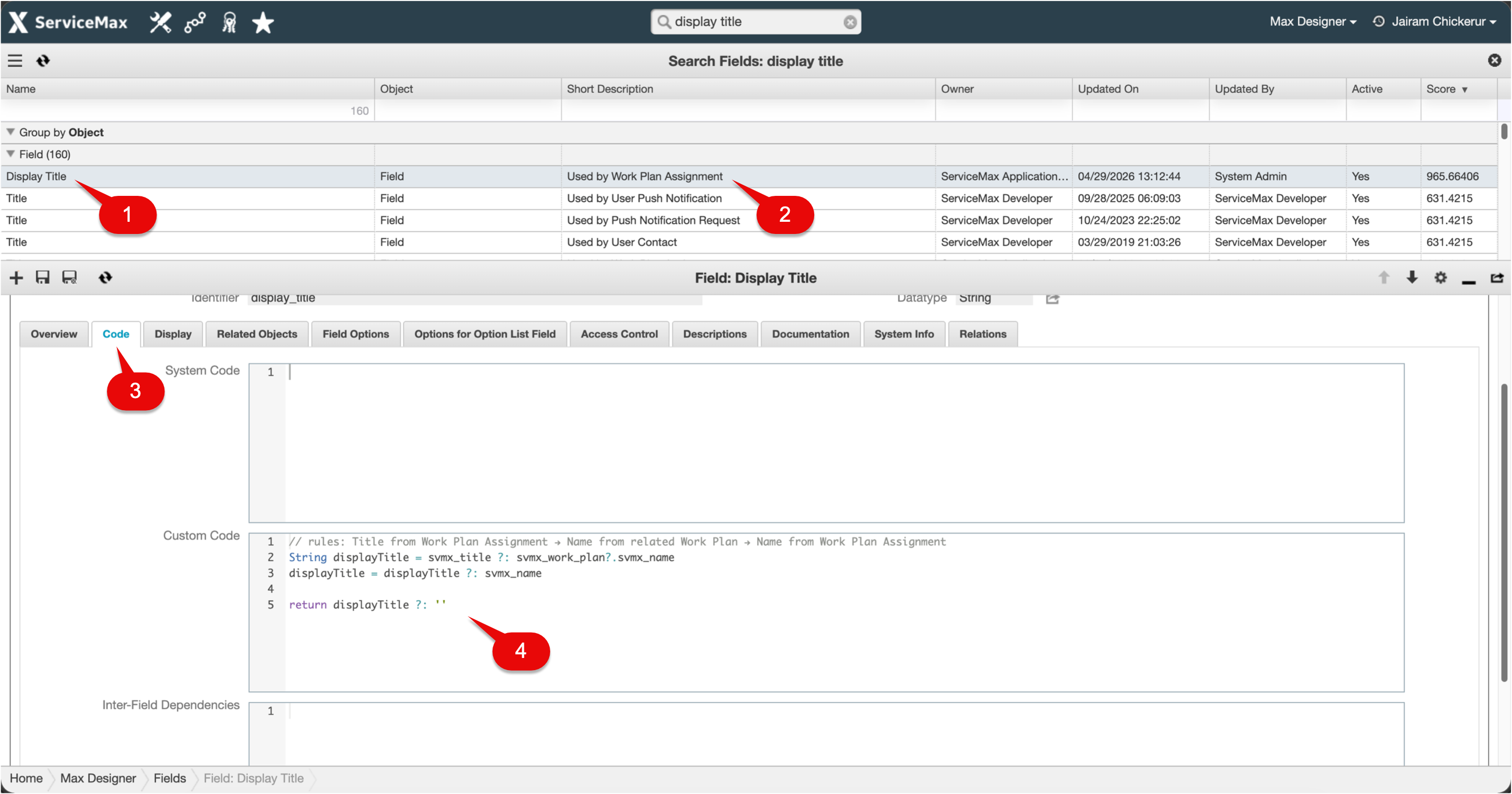
Task: Click the second save-and-close disk icon
Action: tap(70, 278)
